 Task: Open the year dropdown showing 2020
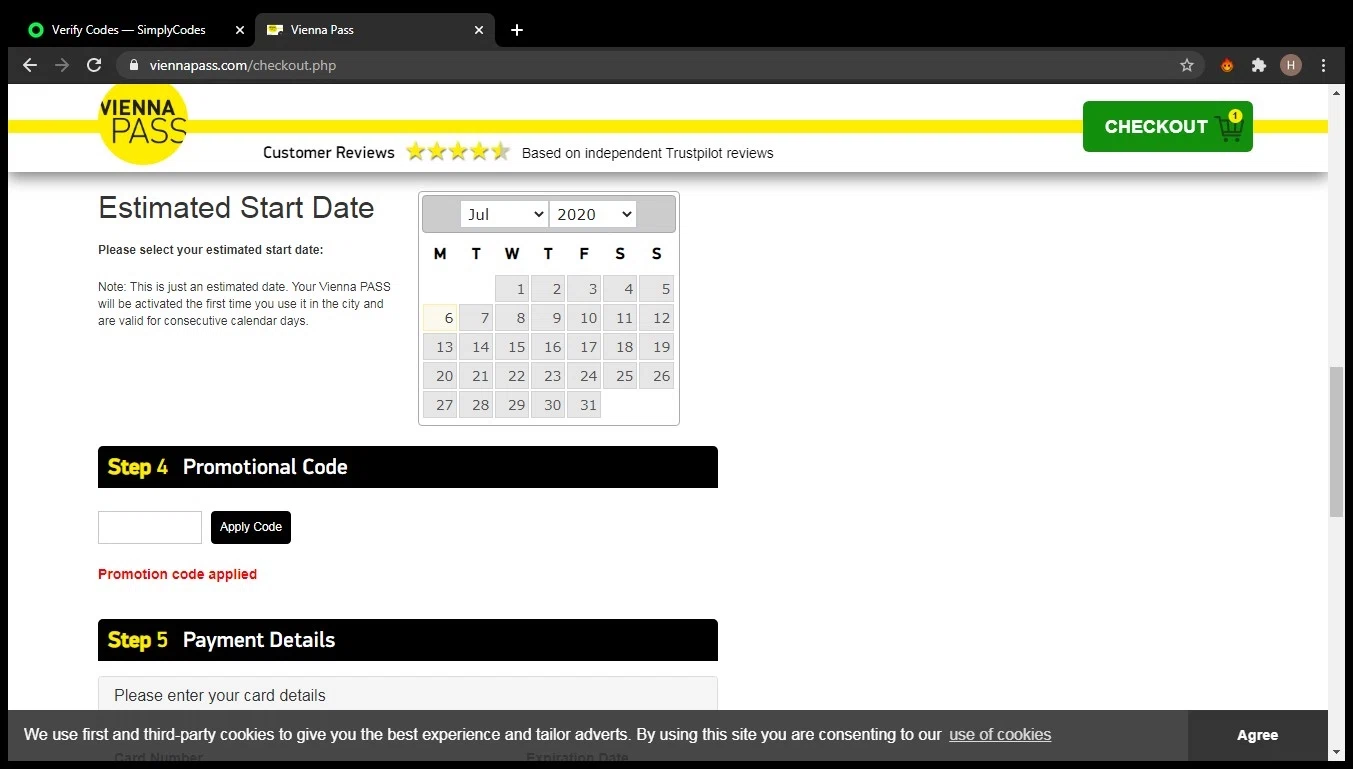pyautogui.click(x=592, y=214)
